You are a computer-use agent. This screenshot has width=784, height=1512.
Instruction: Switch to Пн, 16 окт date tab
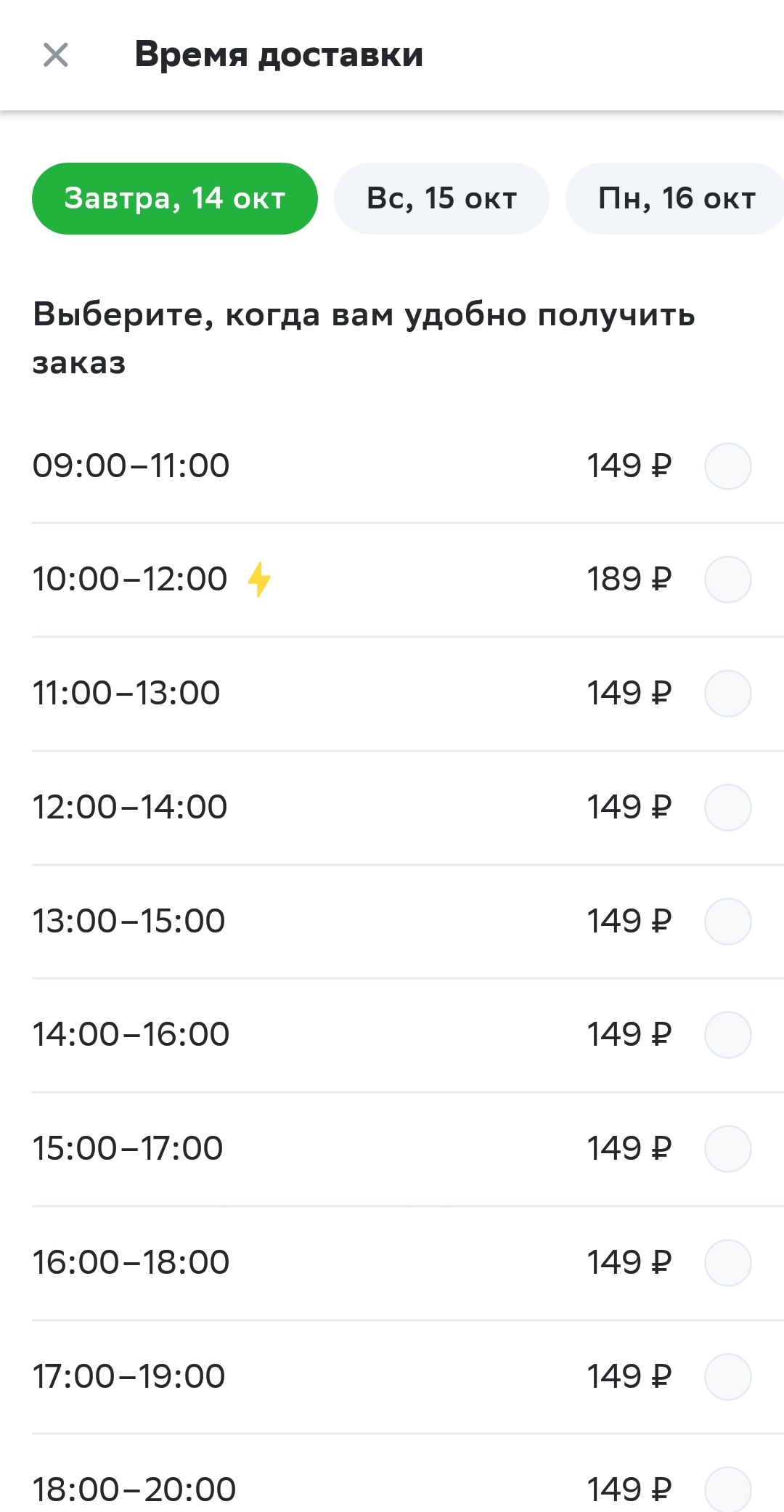675,198
